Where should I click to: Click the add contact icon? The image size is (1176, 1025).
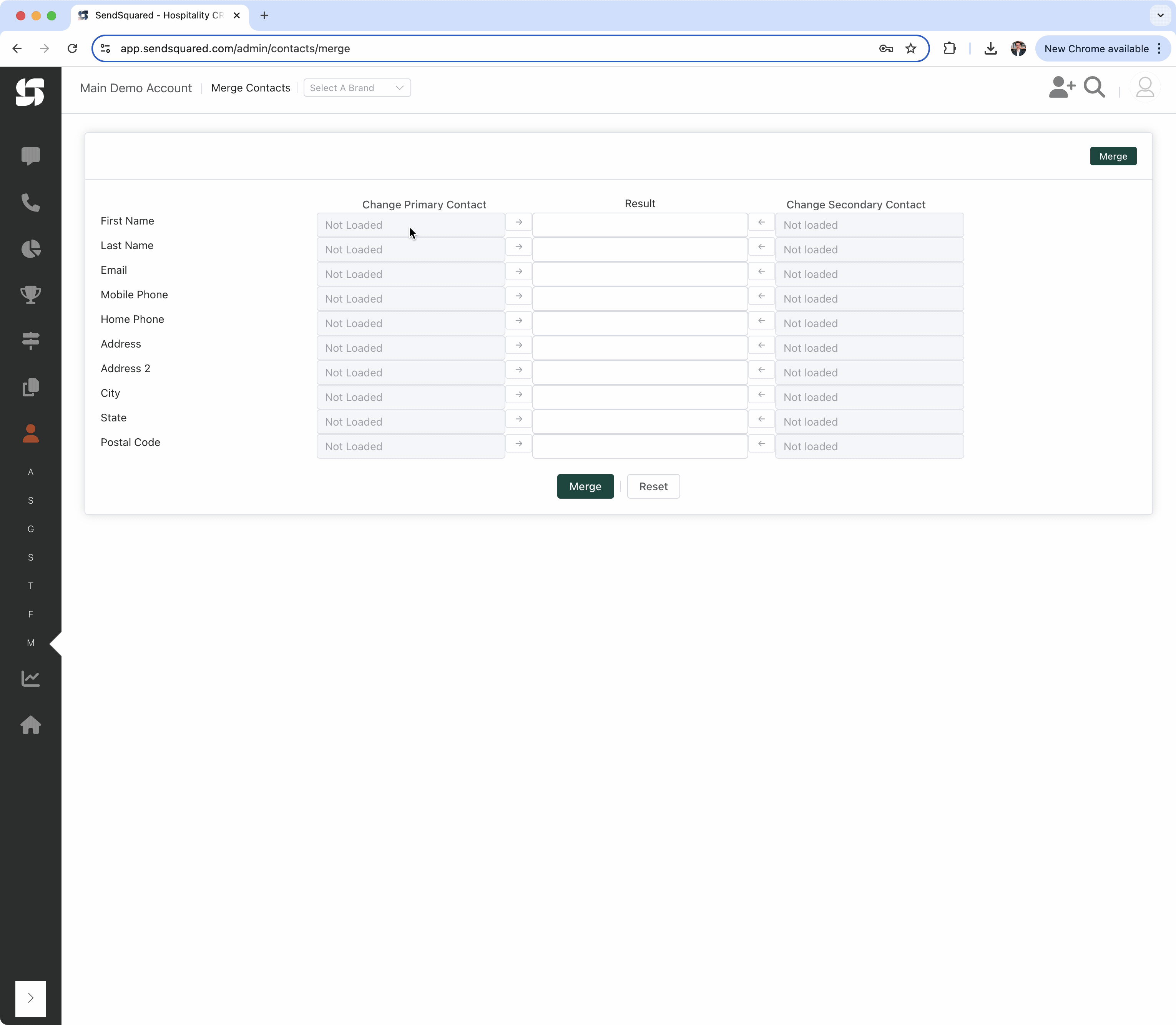coord(1061,88)
